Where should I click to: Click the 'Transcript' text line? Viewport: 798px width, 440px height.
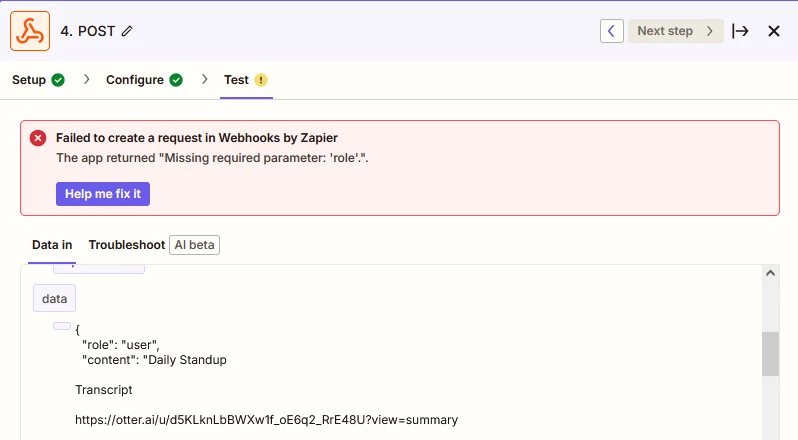104,390
